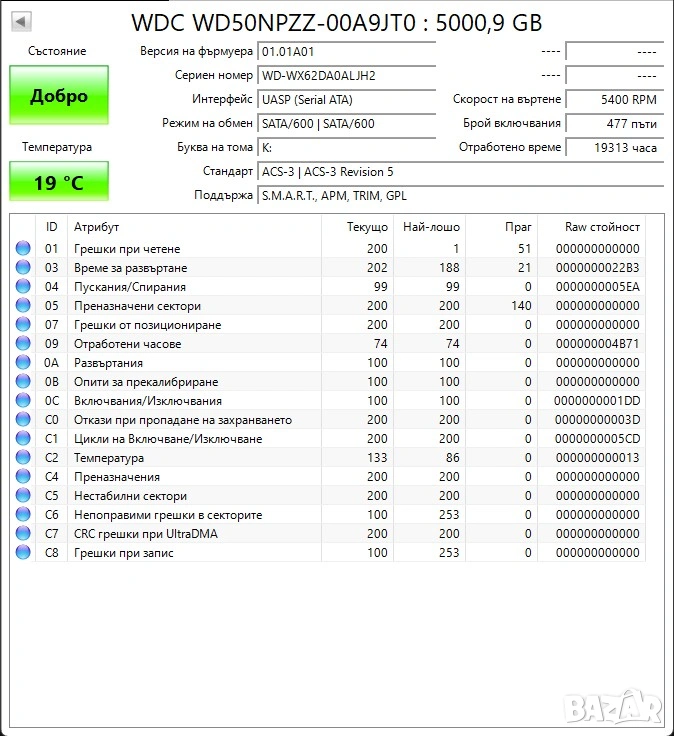Click the green 19 °C temperature button
The height and width of the screenshot is (736, 674).
pos(59,182)
